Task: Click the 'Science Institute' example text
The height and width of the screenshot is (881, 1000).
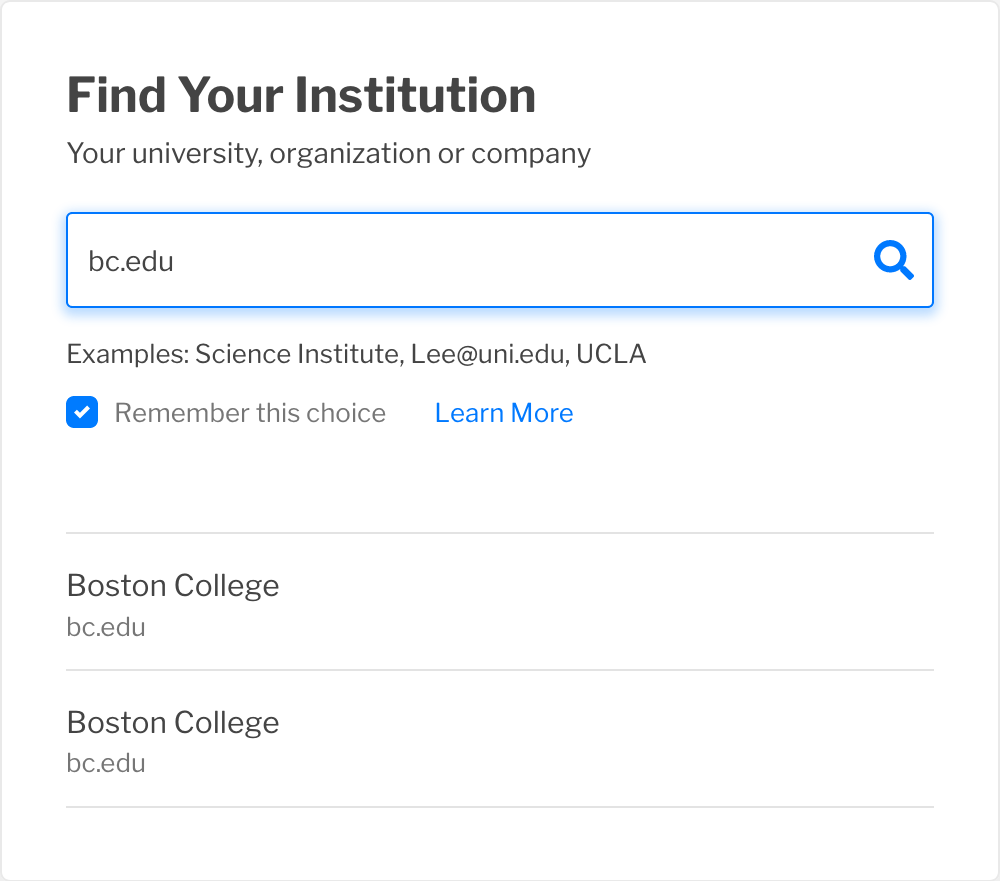Action: pyautogui.click(x=299, y=354)
